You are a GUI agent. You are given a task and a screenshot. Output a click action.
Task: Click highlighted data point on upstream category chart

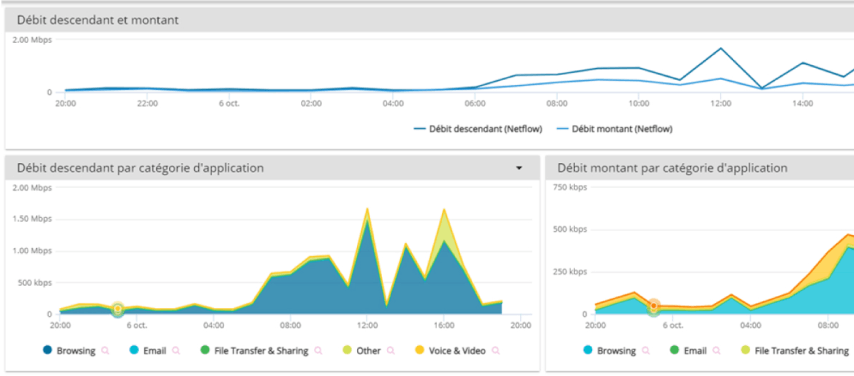point(654,306)
